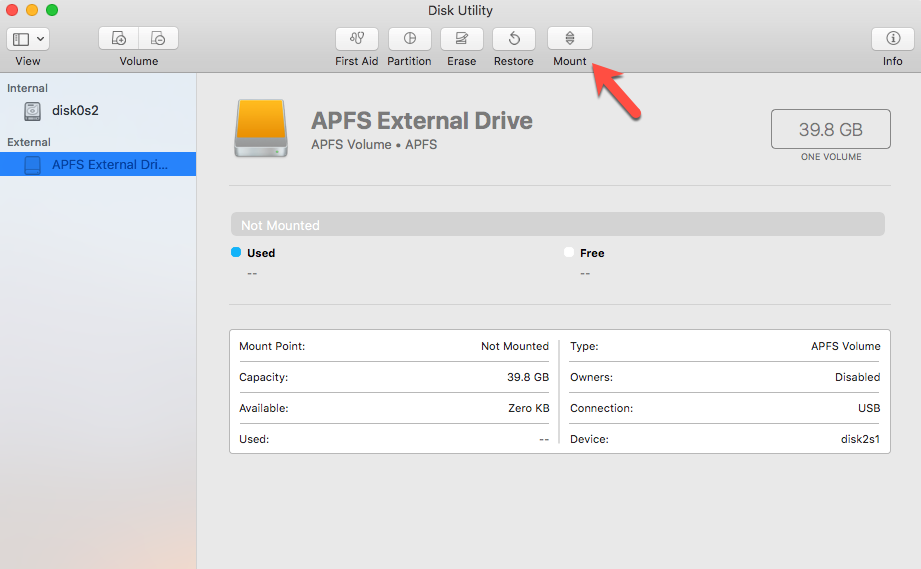Minimize the Disk Utility window
The image size is (921, 569).
(x=32, y=10)
